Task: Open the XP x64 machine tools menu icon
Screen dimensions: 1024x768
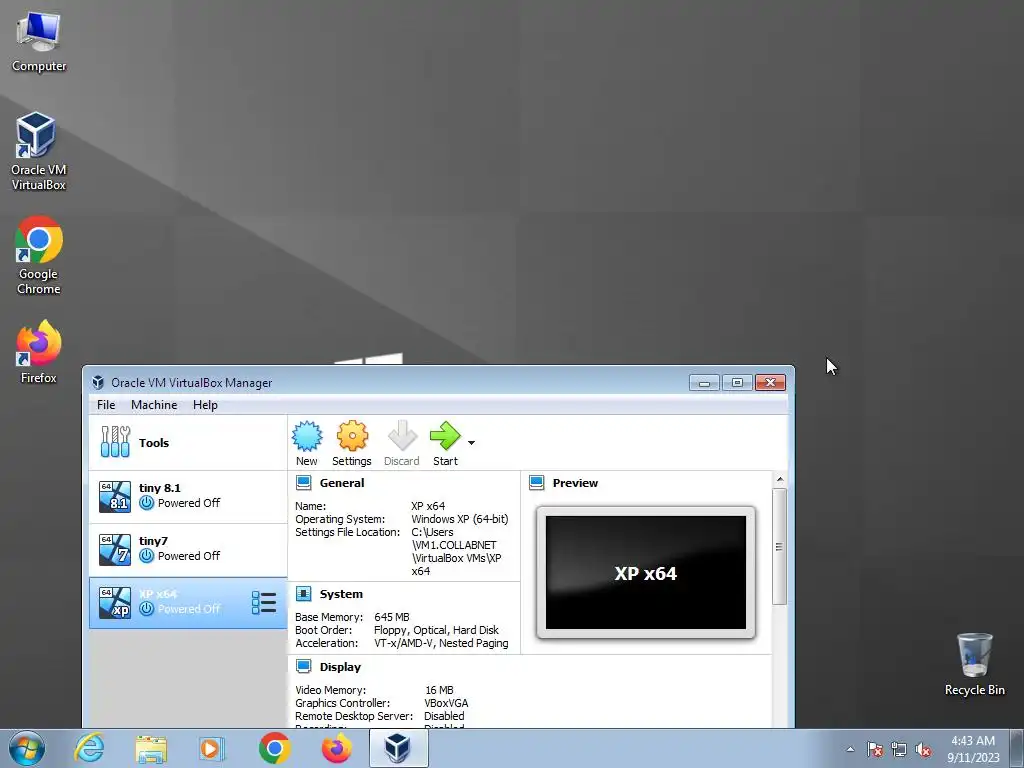Action: (264, 602)
